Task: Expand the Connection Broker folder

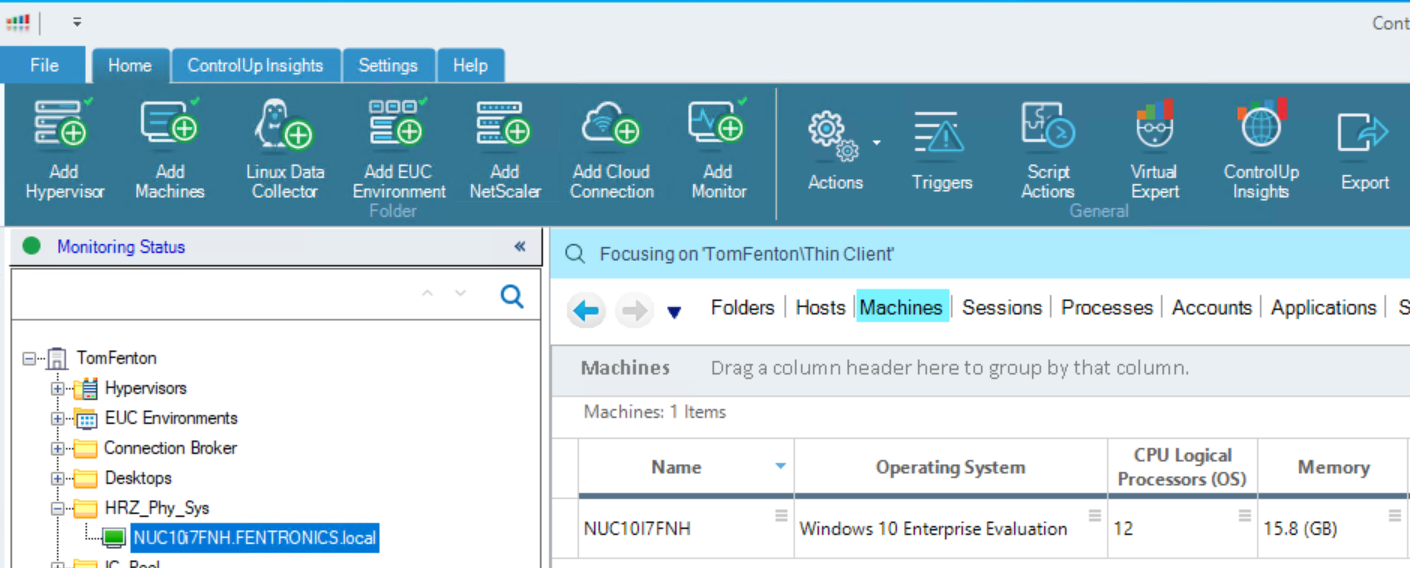Action: (x=58, y=448)
